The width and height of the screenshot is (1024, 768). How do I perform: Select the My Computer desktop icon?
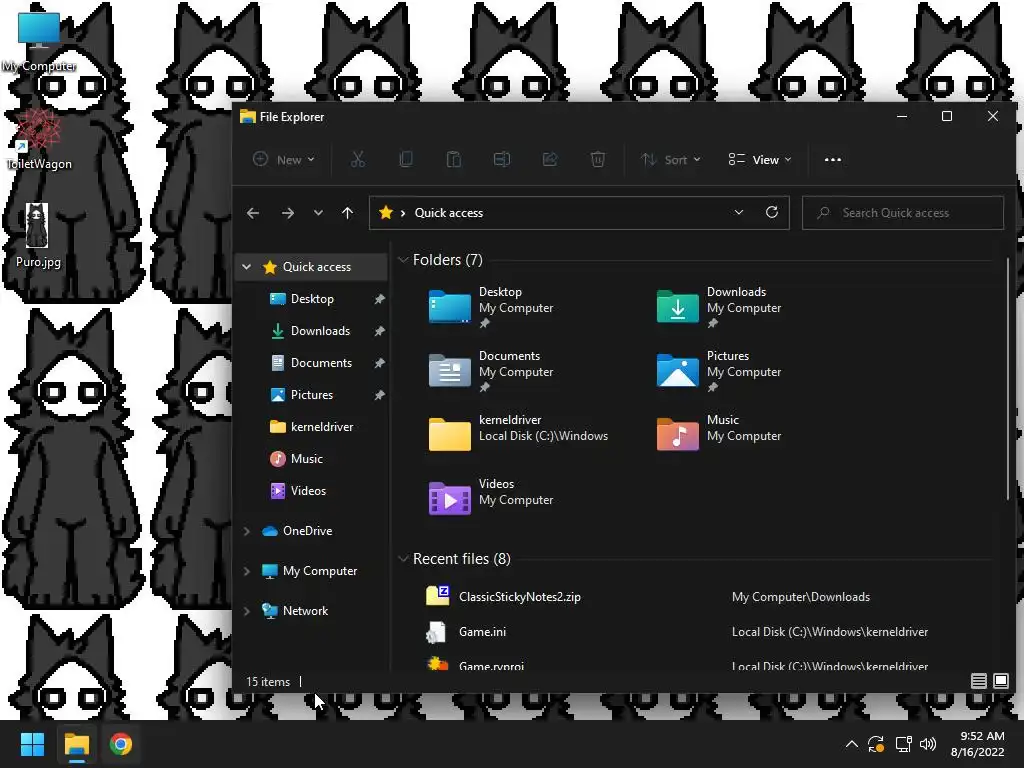pyautogui.click(x=39, y=42)
